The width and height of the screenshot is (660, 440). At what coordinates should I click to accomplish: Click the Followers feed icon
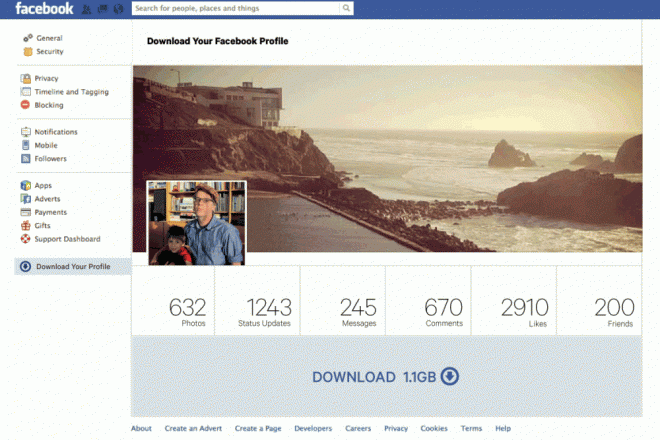click(26, 158)
